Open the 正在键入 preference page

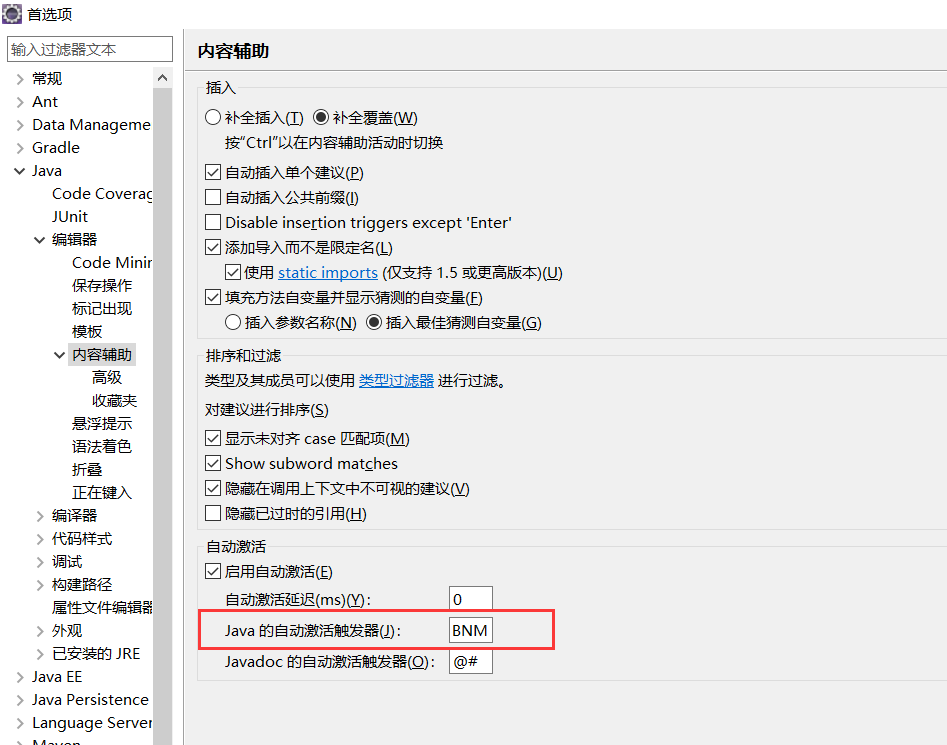tap(102, 493)
